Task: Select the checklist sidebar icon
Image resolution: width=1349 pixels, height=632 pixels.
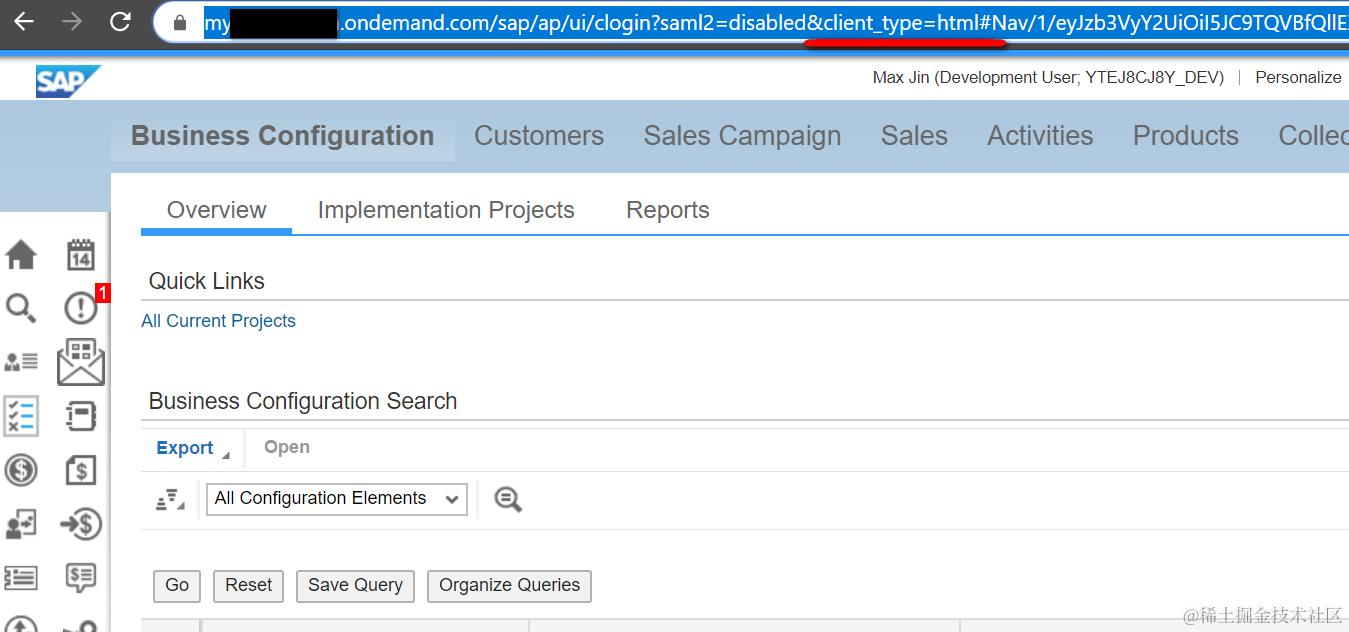Action: point(21,416)
